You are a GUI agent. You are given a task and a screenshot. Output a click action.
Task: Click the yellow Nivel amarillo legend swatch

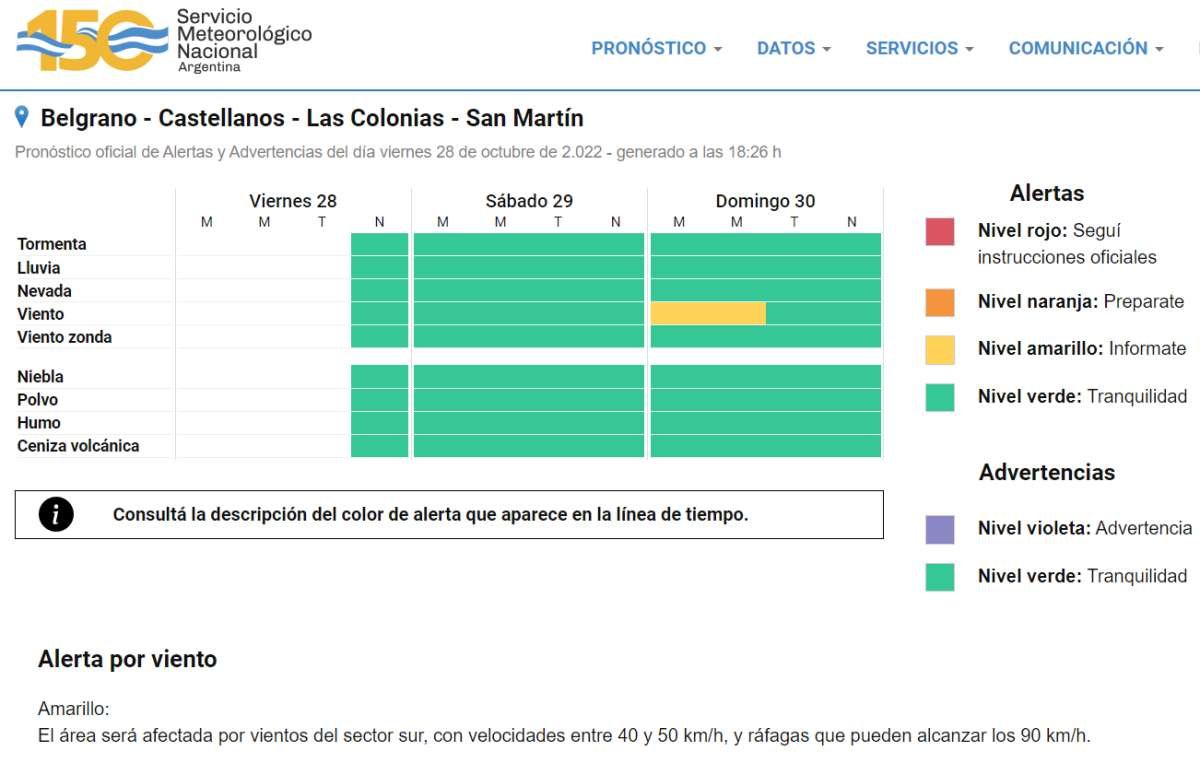pos(940,349)
